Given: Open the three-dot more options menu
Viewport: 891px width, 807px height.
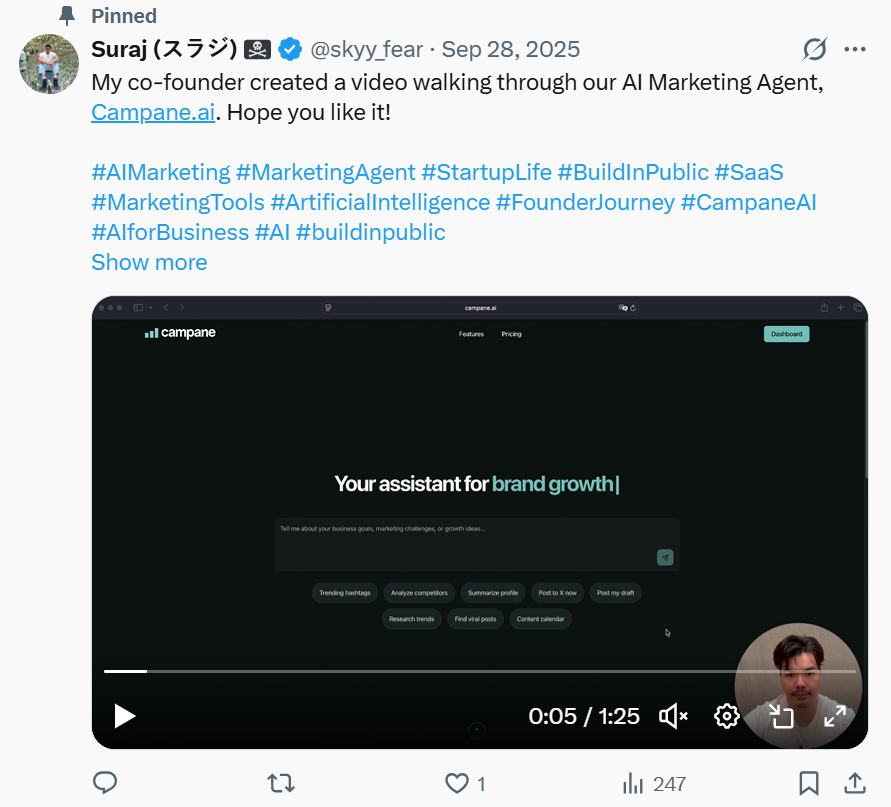Looking at the screenshot, I should pyautogui.click(x=855, y=49).
